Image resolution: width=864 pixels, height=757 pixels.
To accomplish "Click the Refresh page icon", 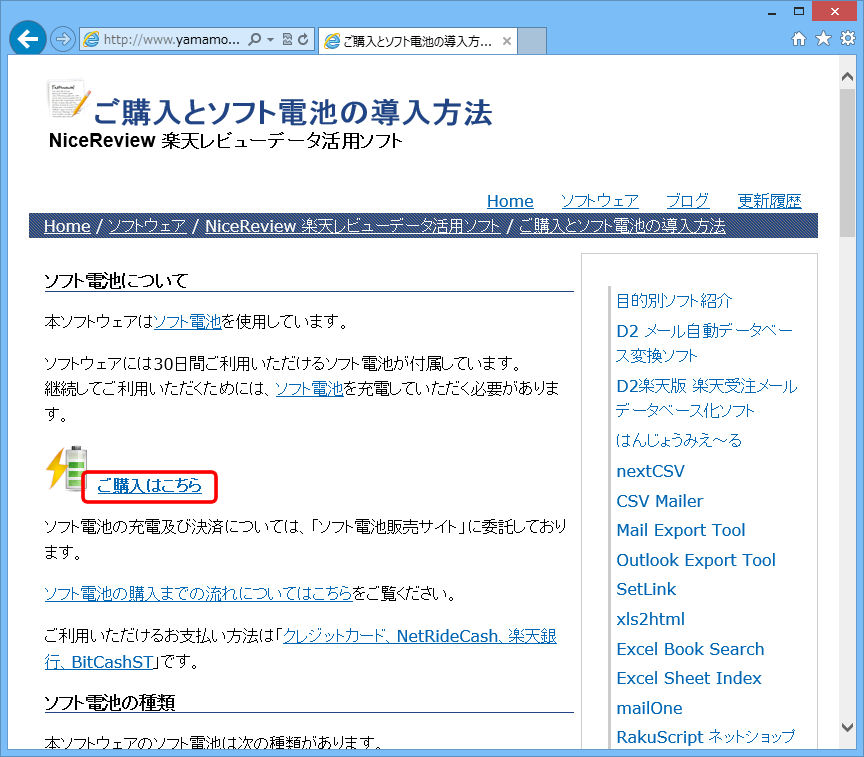I will (303, 40).
